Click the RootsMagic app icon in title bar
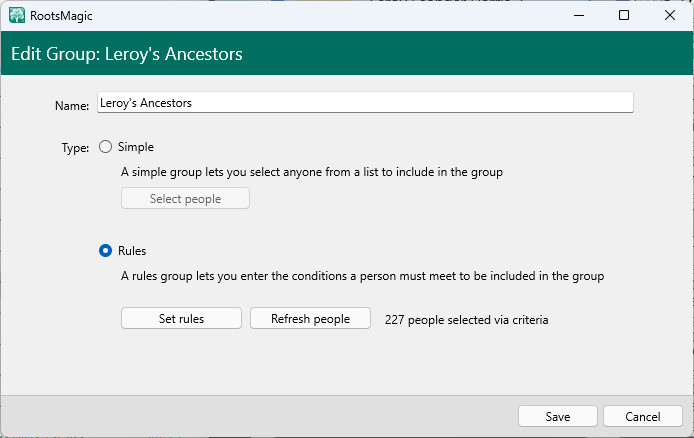 coord(17,15)
